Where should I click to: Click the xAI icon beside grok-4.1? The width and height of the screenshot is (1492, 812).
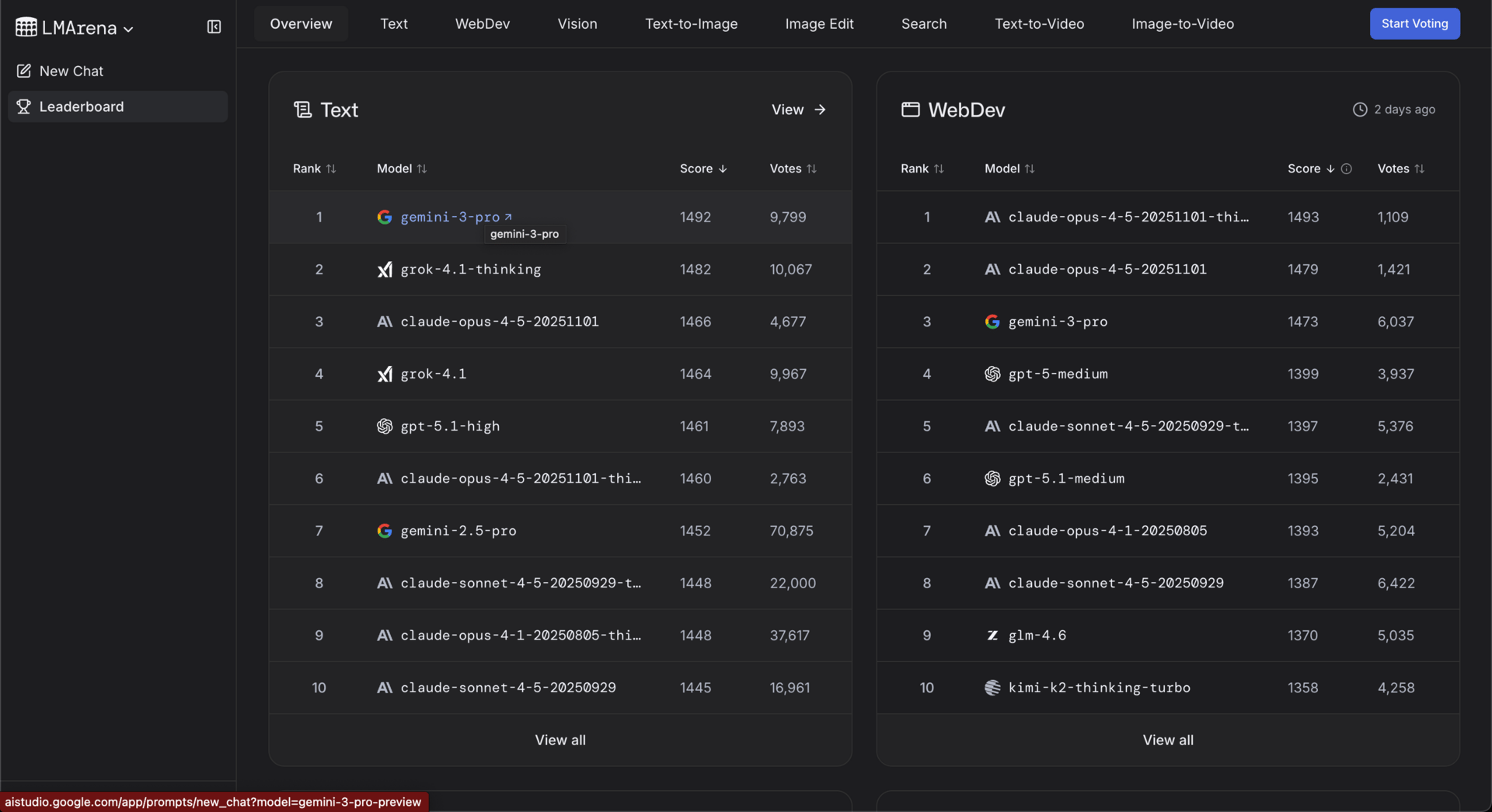pos(385,375)
